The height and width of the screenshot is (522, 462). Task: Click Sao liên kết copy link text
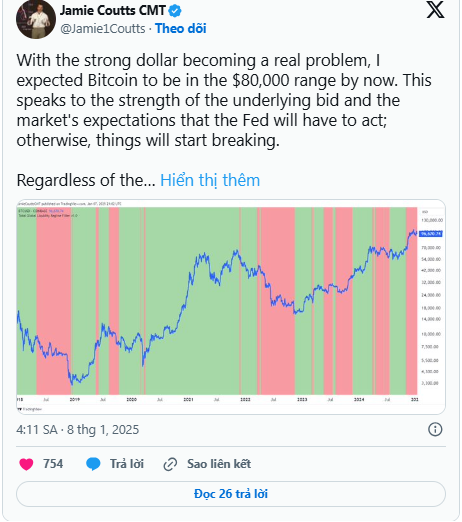pyautogui.click(x=219, y=464)
